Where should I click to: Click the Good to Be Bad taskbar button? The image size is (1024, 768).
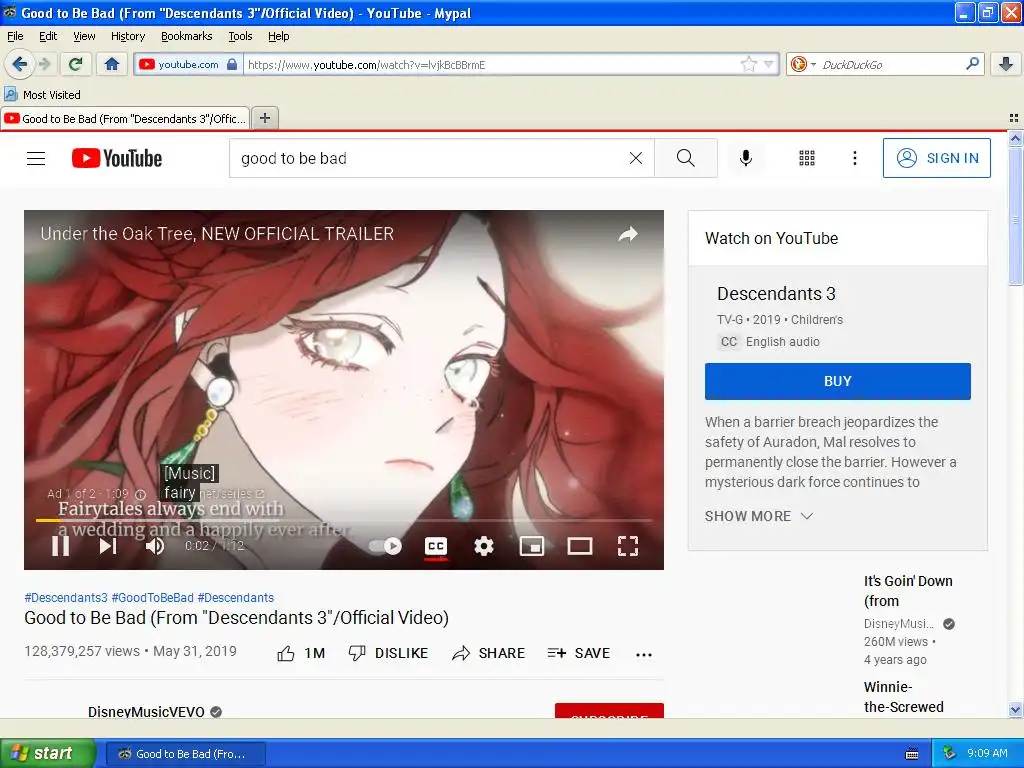click(185, 754)
